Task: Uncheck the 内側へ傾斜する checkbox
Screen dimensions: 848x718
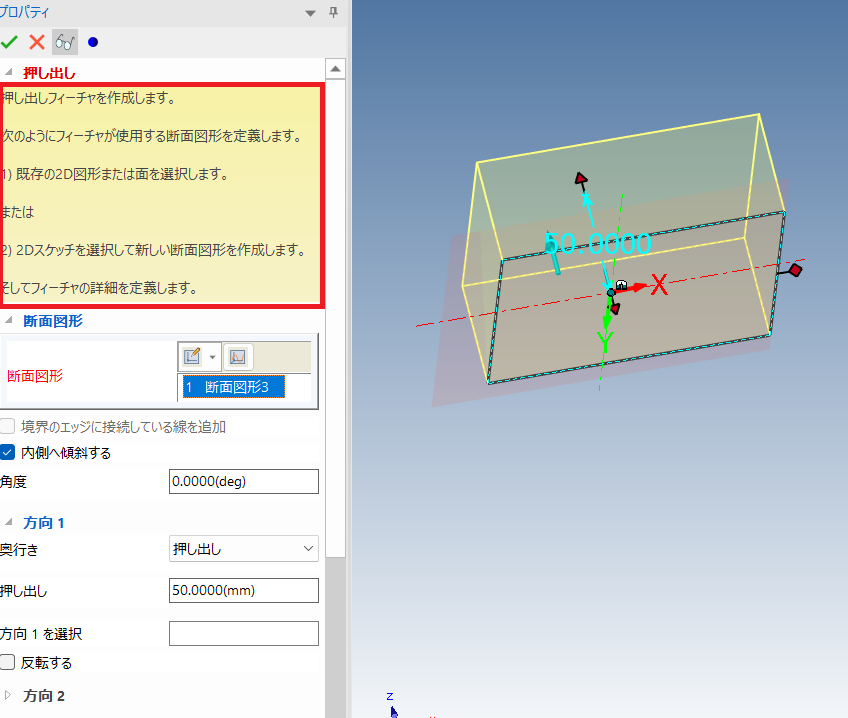Action: pyautogui.click(x=6, y=450)
